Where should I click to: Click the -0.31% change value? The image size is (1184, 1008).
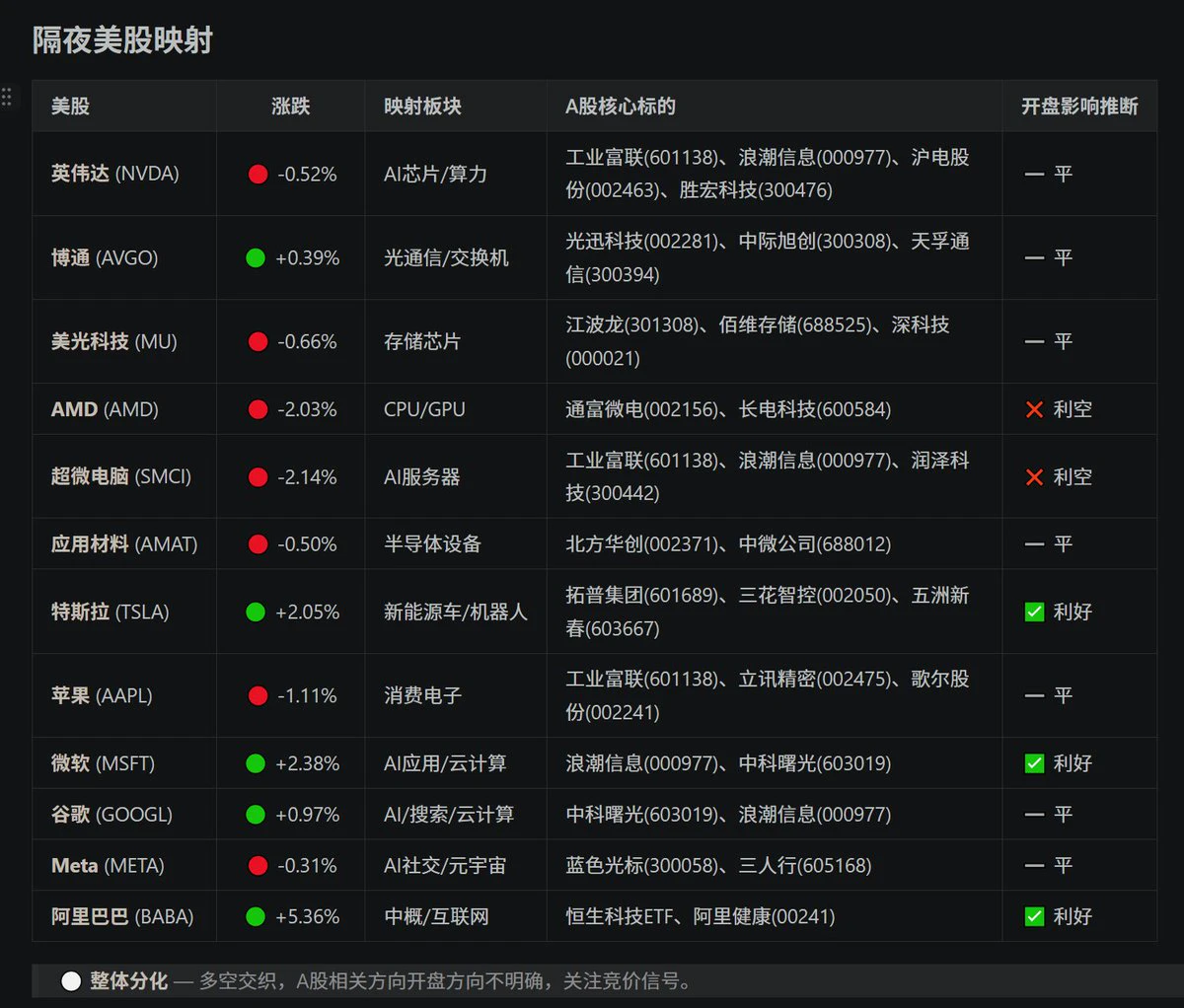coord(308,866)
